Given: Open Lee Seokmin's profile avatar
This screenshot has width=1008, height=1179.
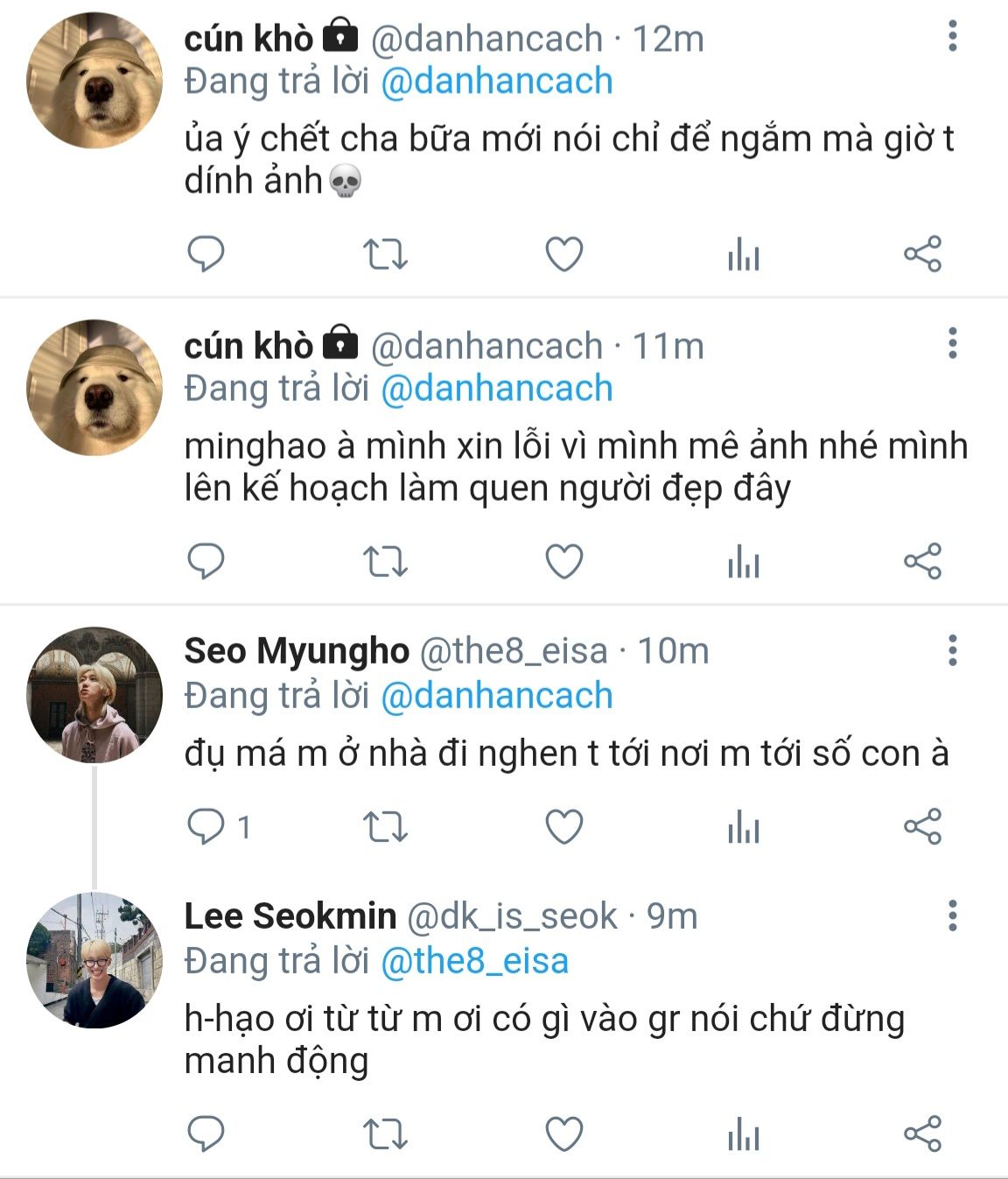Looking at the screenshot, I should [94, 960].
